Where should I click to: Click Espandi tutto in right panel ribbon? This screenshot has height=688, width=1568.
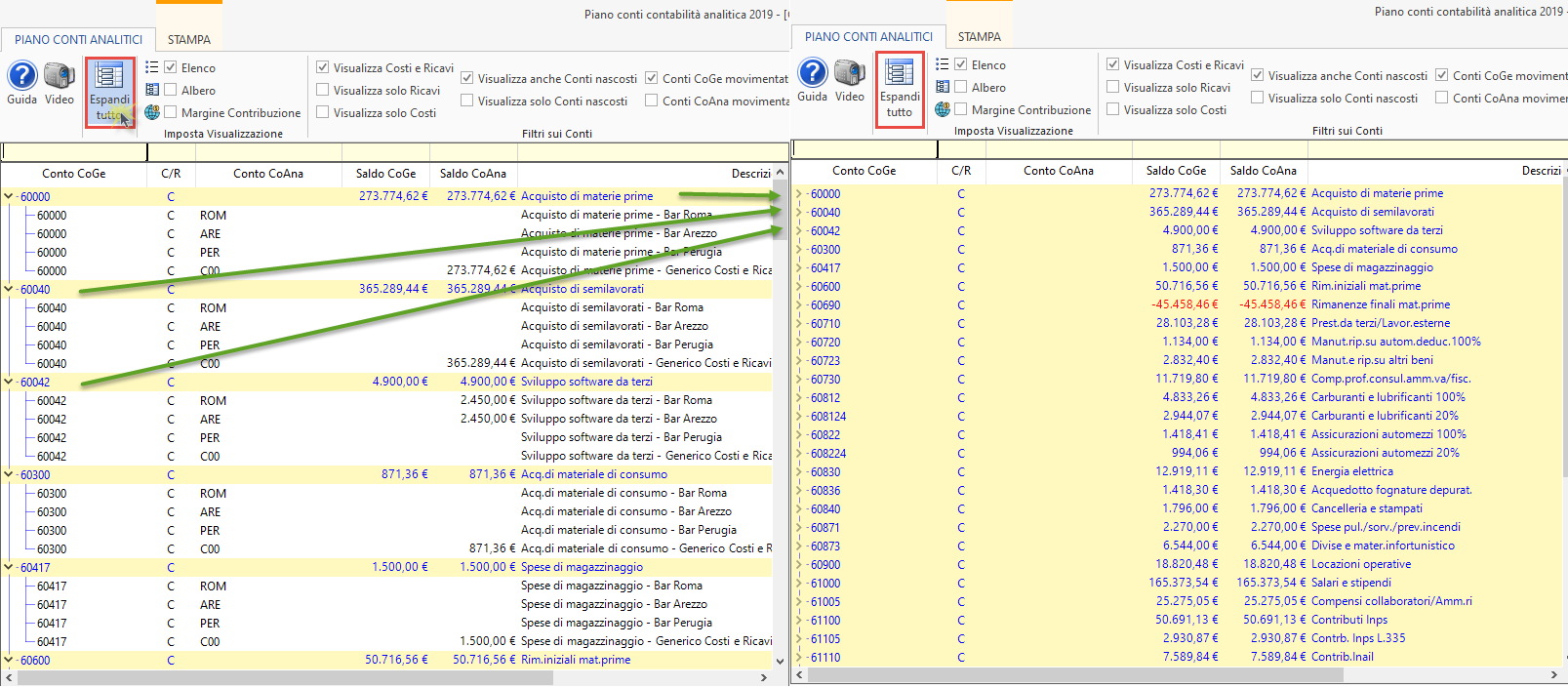pyautogui.click(x=900, y=88)
